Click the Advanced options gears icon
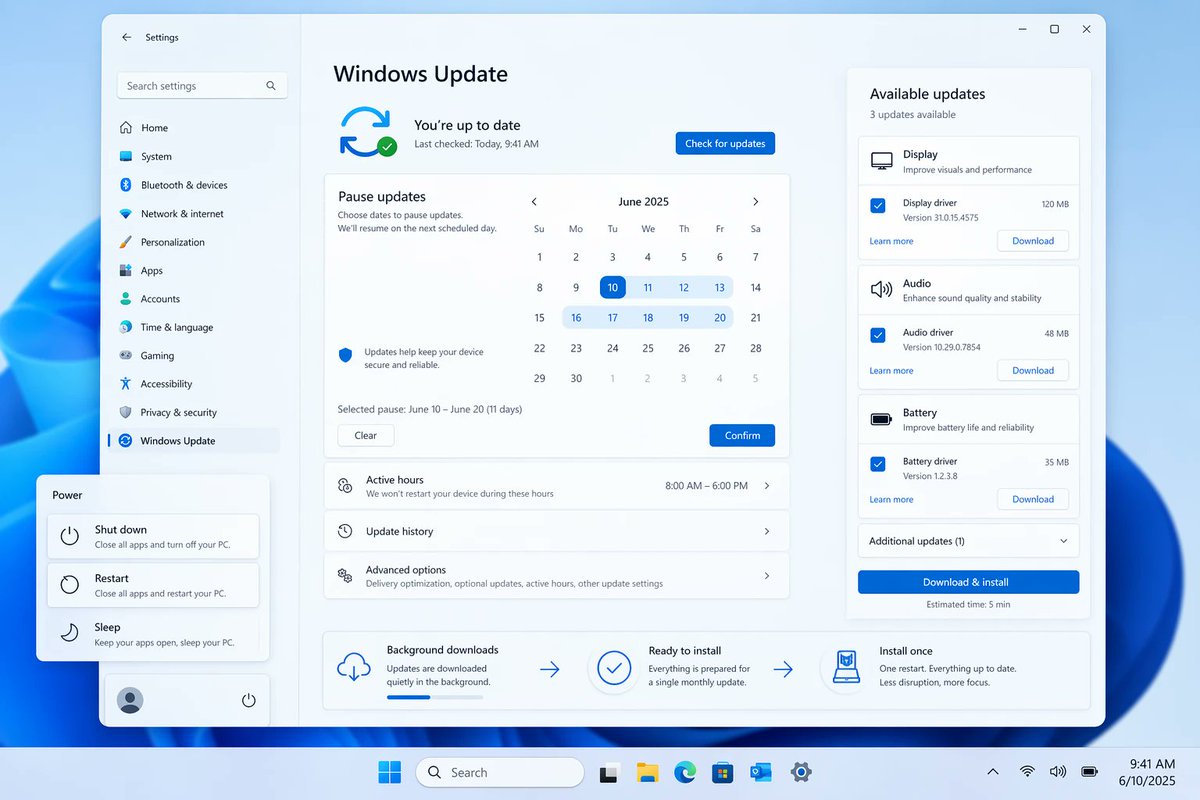This screenshot has height=800, width=1200. point(345,576)
